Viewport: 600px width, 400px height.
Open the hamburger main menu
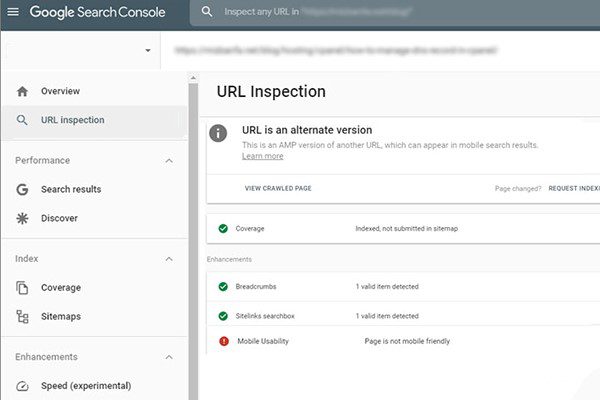[x=13, y=12]
